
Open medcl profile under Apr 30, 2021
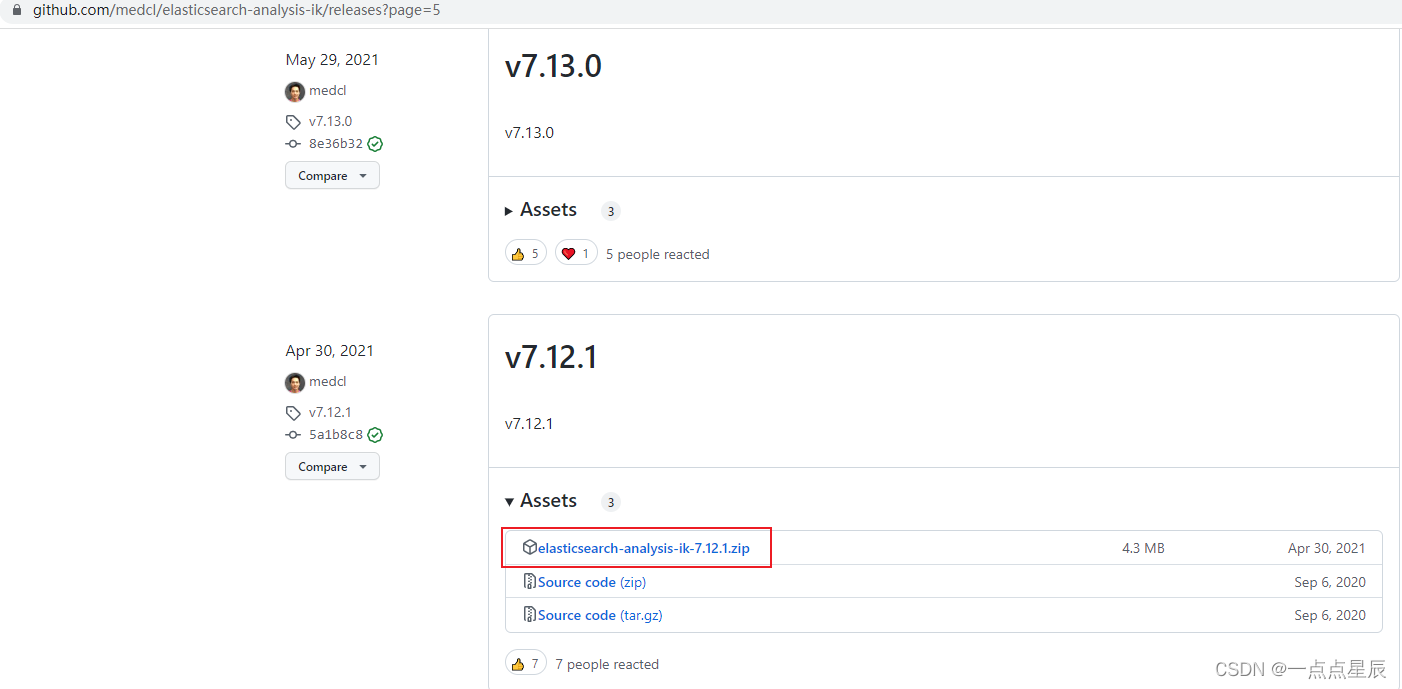pyautogui.click(x=327, y=382)
